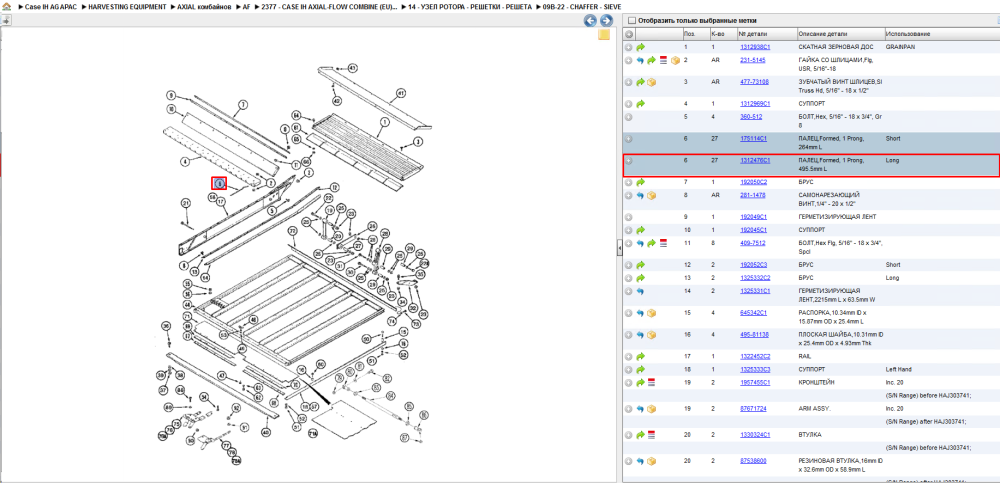Click package box icon for part 477-73108
This screenshot has height=483, width=1000.
pos(652,82)
